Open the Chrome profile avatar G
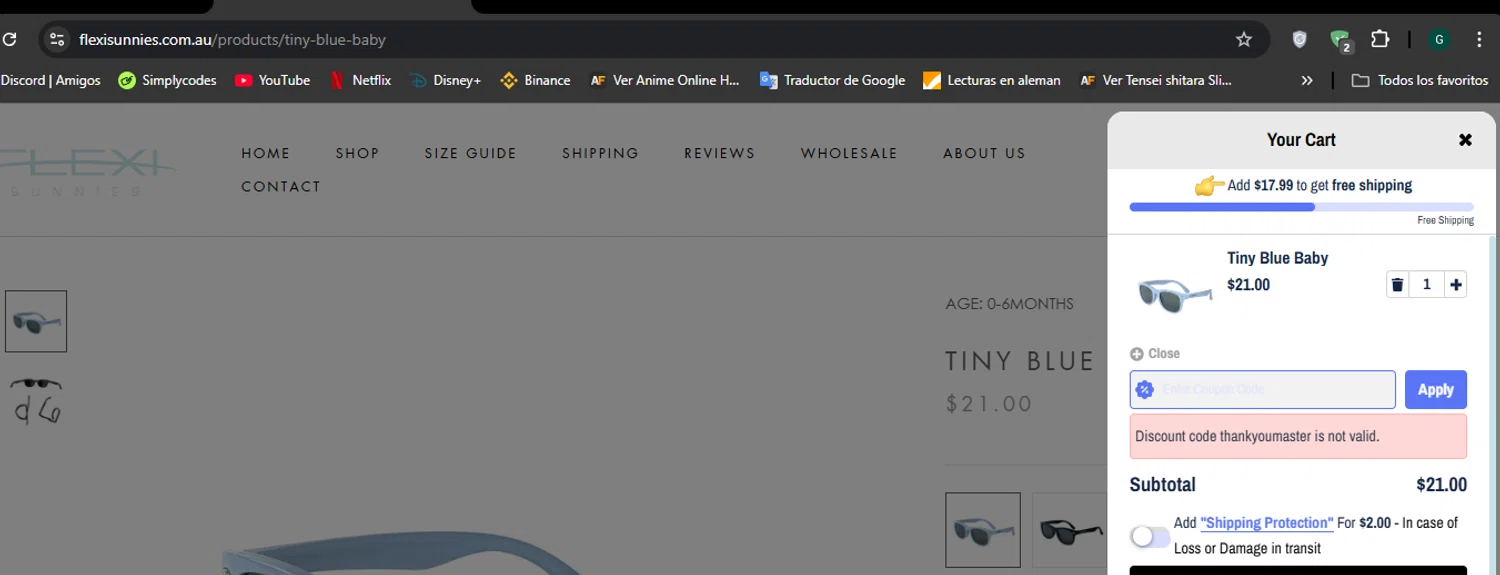 (1440, 40)
